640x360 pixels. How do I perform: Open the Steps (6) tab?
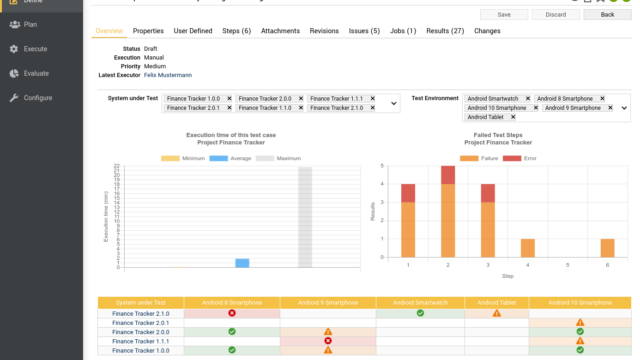click(237, 31)
